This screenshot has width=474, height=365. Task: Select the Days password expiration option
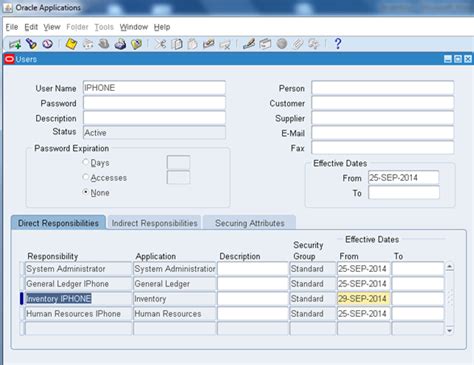coord(86,162)
